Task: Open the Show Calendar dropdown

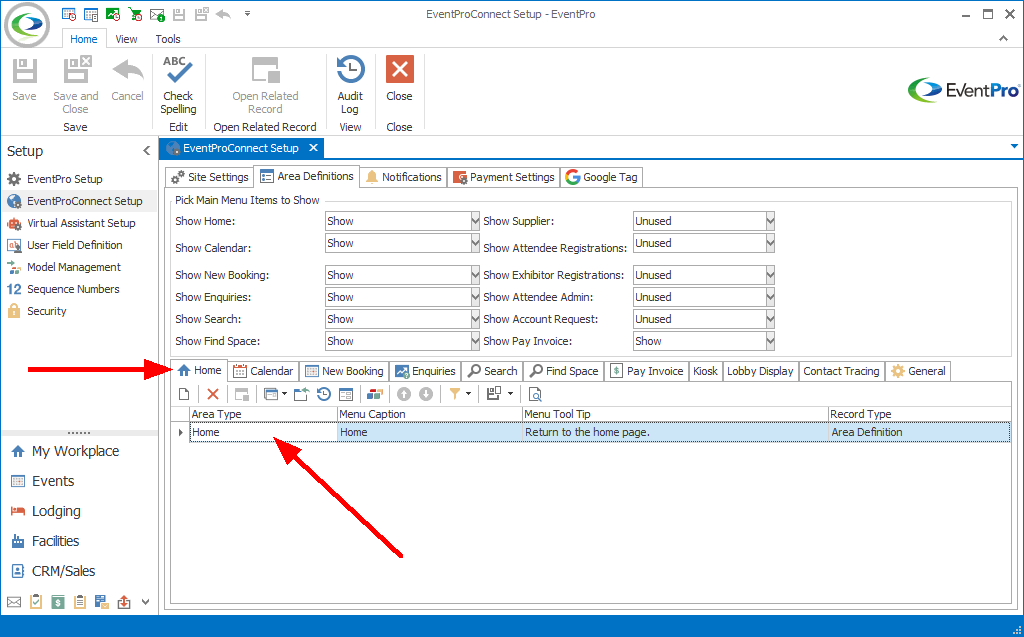Action: [x=475, y=244]
